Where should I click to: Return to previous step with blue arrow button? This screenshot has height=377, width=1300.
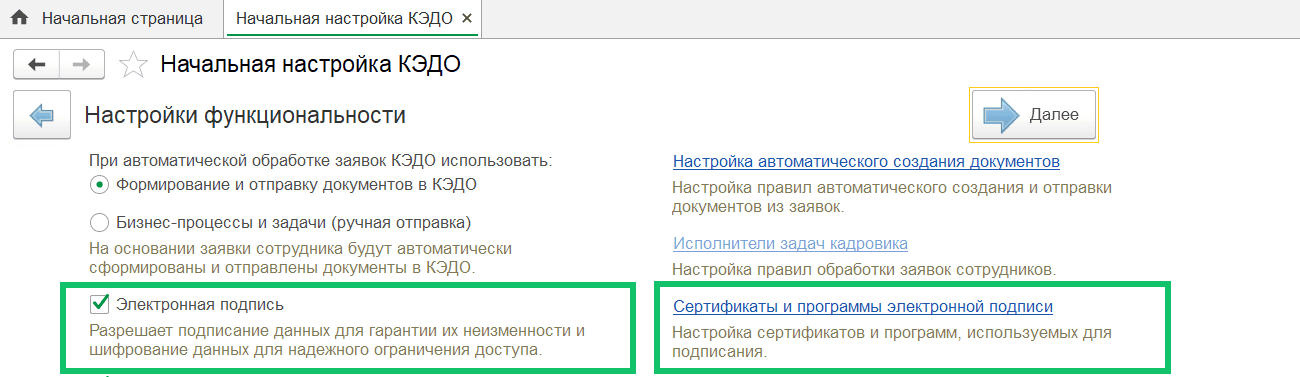pyautogui.click(x=41, y=115)
